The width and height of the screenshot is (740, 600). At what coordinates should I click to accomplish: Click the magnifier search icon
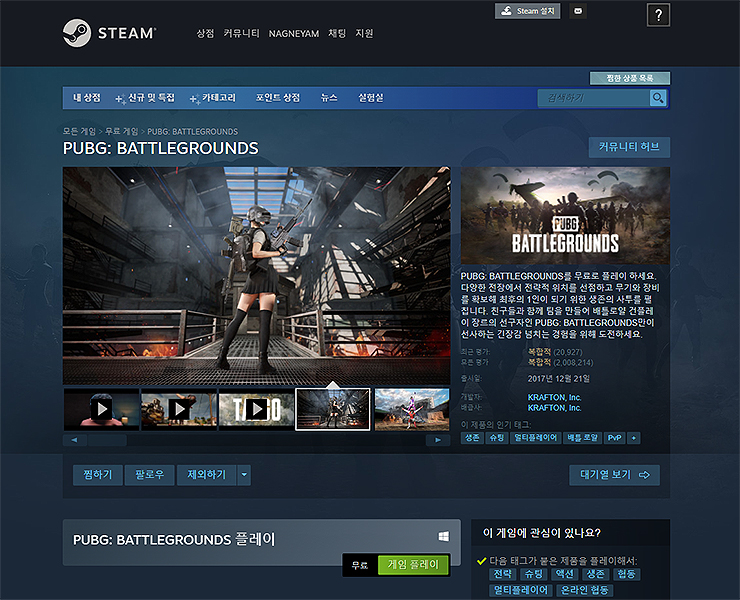[658, 98]
